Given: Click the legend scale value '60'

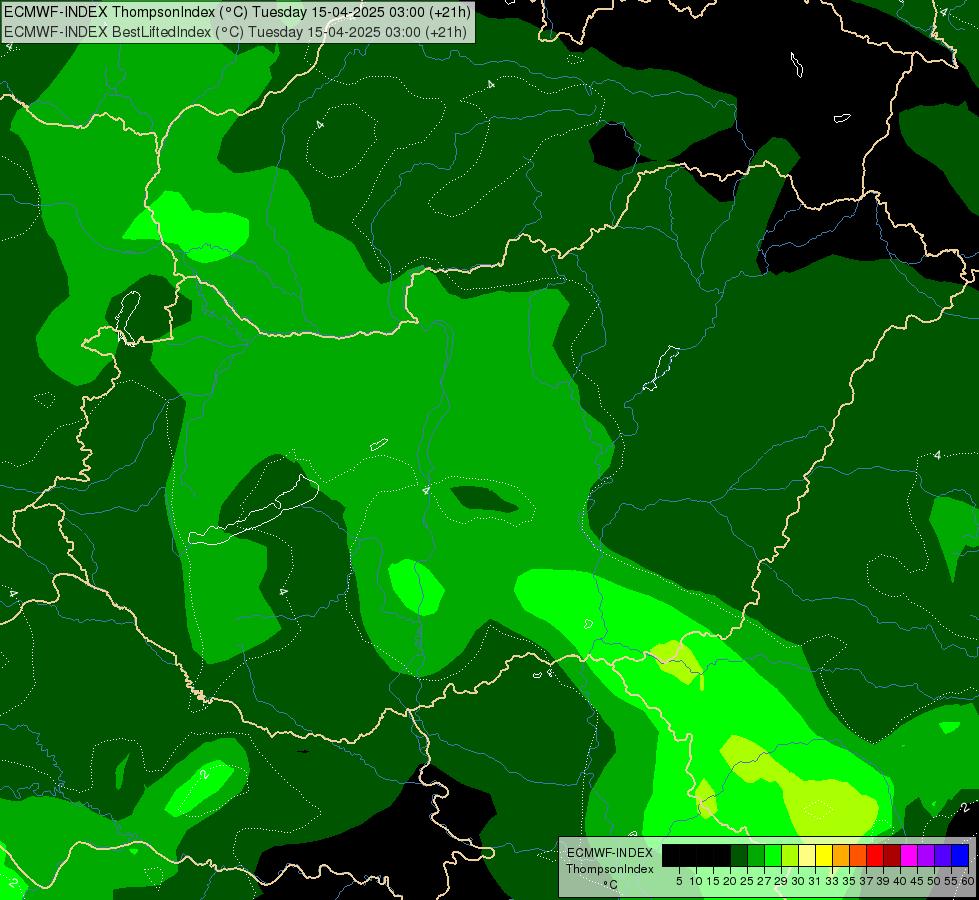Looking at the screenshot, I should (968, 881).
